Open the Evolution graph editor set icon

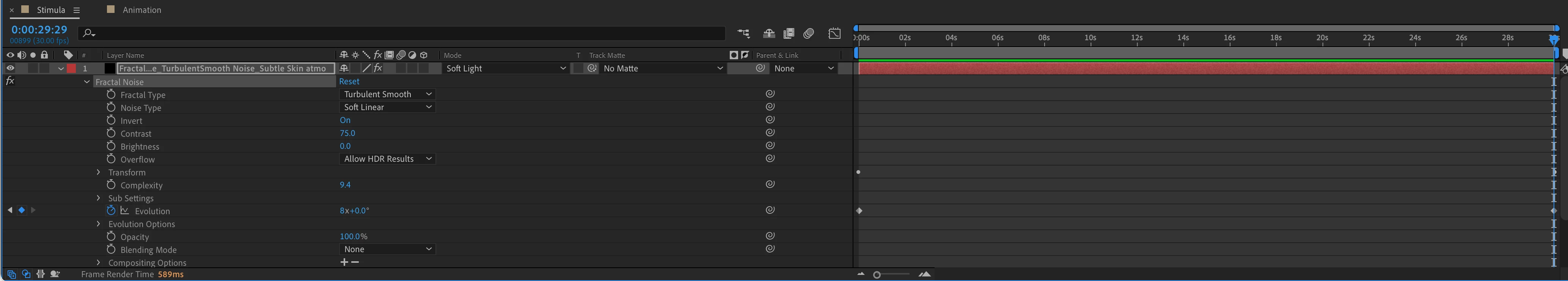tap(125, 210)
